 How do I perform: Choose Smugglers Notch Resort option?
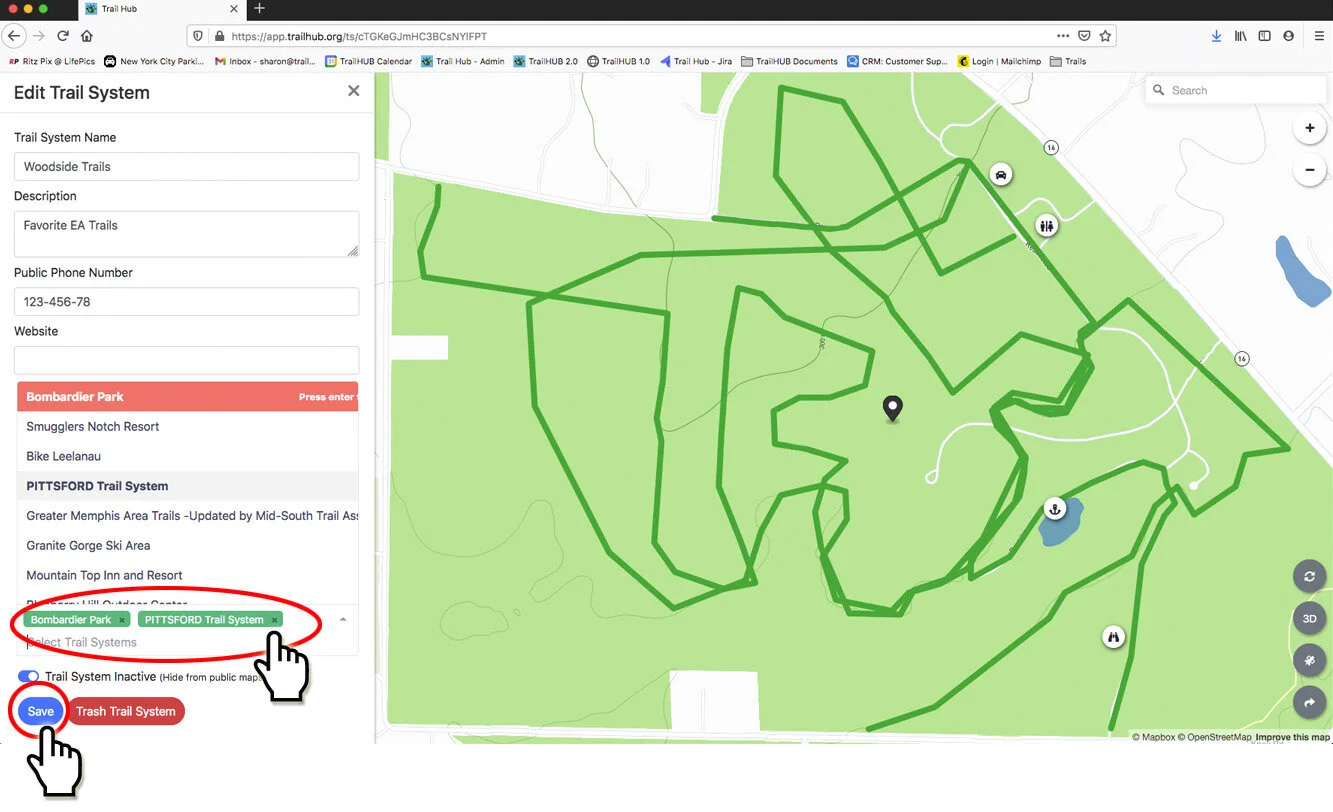click(x=187, y=427)
